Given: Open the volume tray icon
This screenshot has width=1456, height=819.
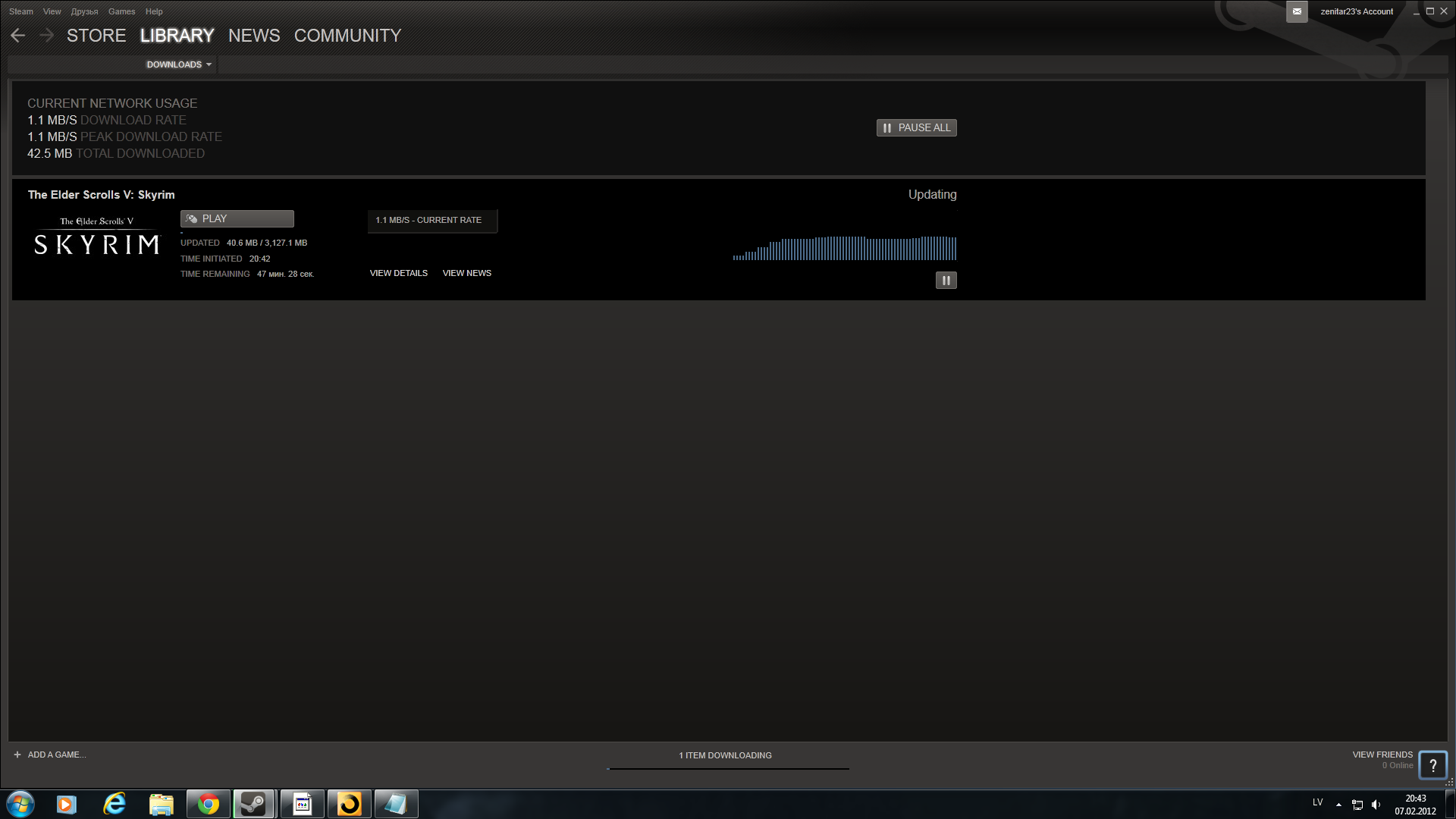Looking at the screenshot, I should point(1376,805).
